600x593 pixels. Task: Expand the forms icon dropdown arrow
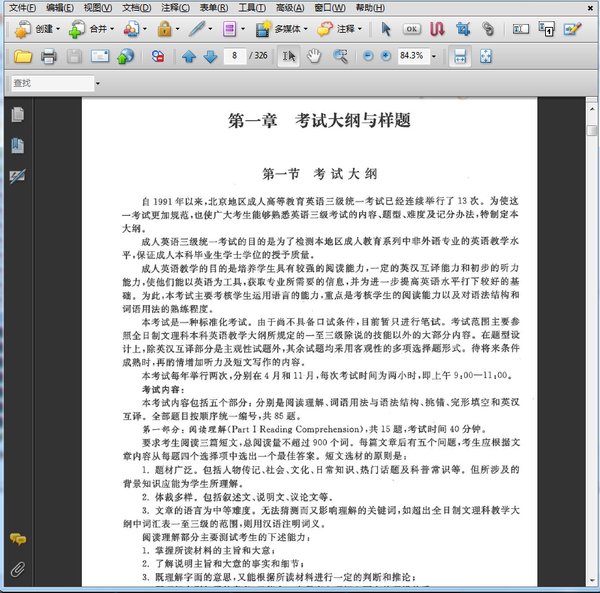(x=243, y=29)
